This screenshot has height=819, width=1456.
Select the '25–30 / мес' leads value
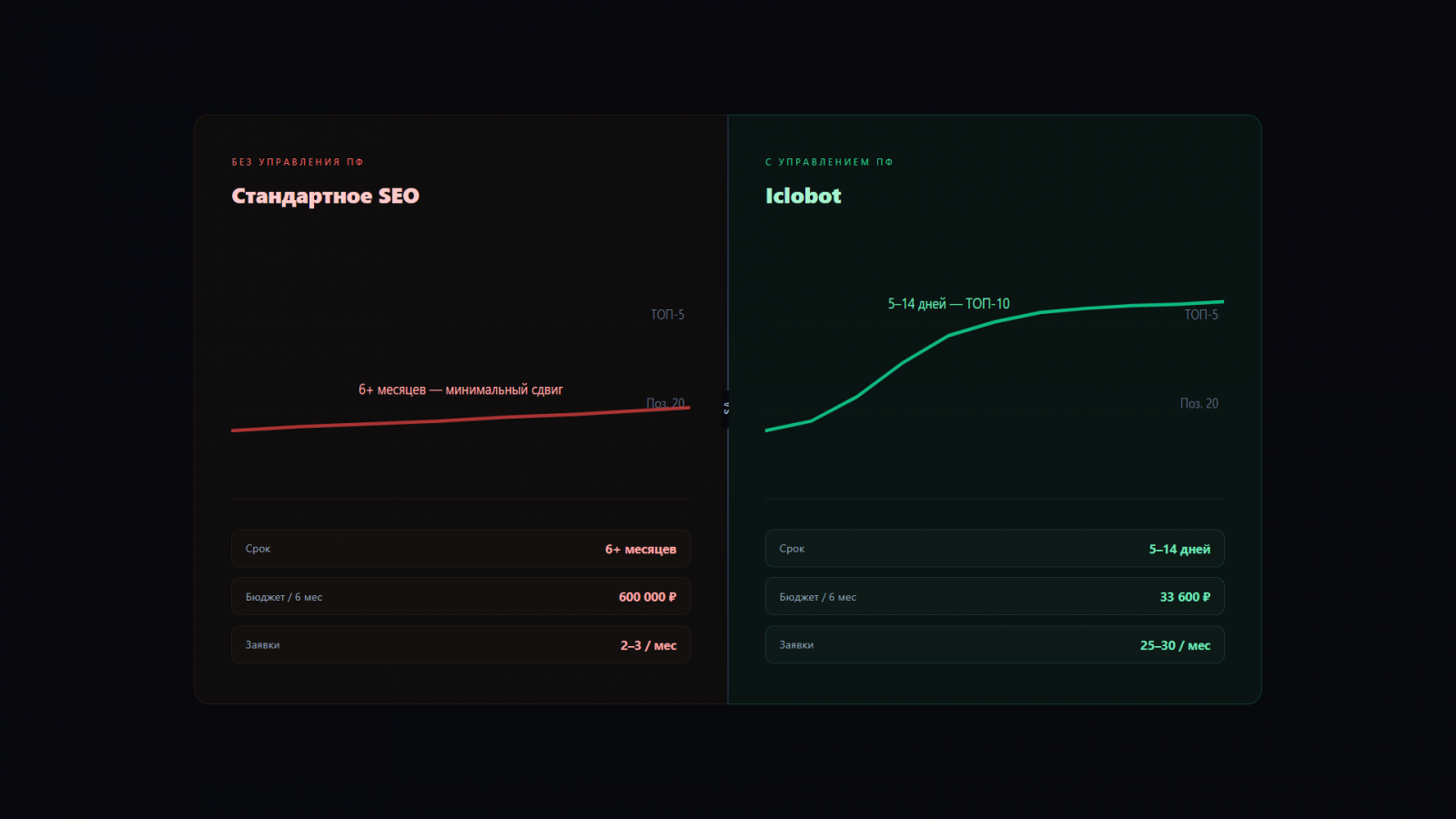(1176, 645)
